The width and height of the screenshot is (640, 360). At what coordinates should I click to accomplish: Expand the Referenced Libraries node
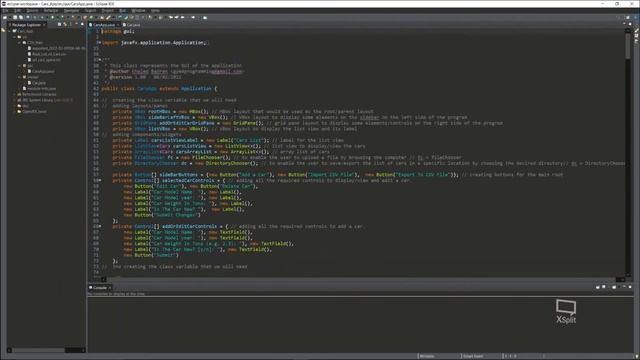[14, 94]
